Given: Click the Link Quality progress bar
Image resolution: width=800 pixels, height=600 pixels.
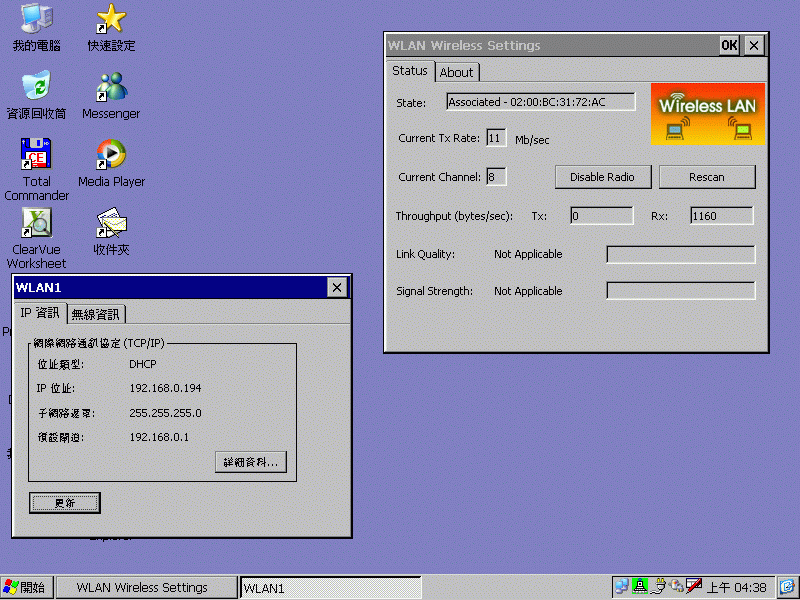Looking at the screenshot, I should coord(681,255).
